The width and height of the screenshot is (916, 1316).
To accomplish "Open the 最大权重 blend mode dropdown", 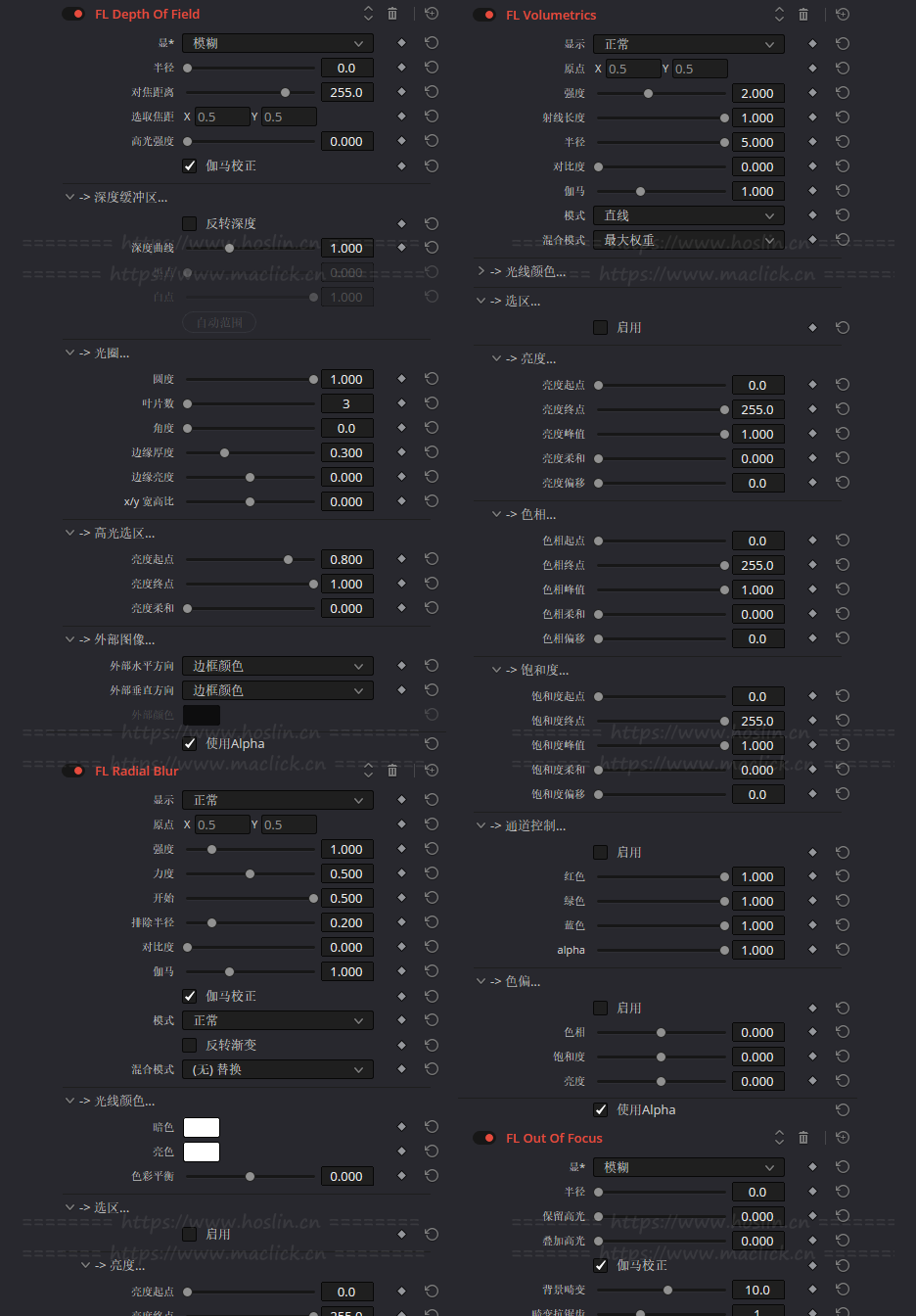I will tap(689, 240).
